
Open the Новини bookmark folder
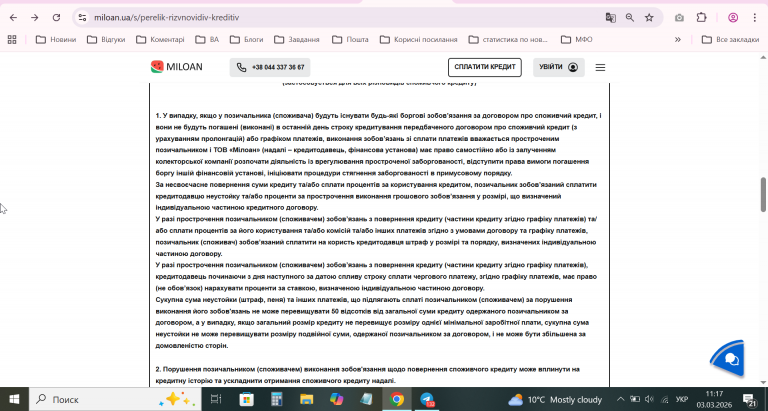click(56, 40)
